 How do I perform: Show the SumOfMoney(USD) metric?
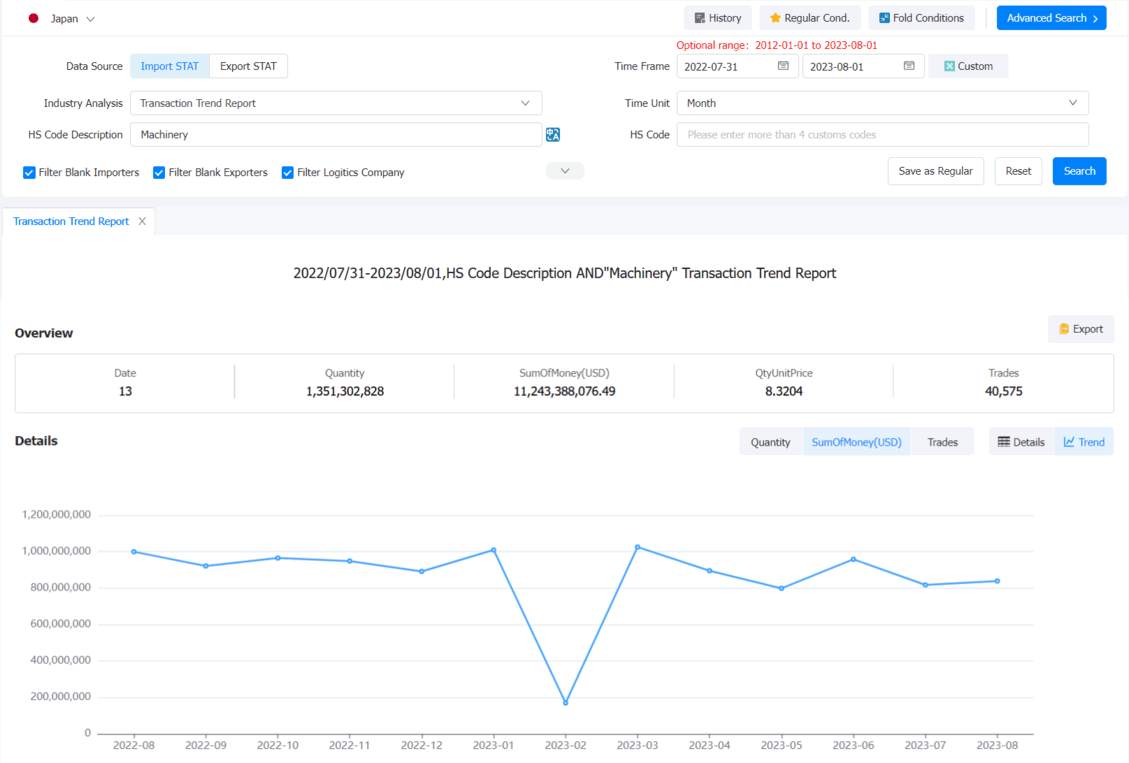[856, 442]
